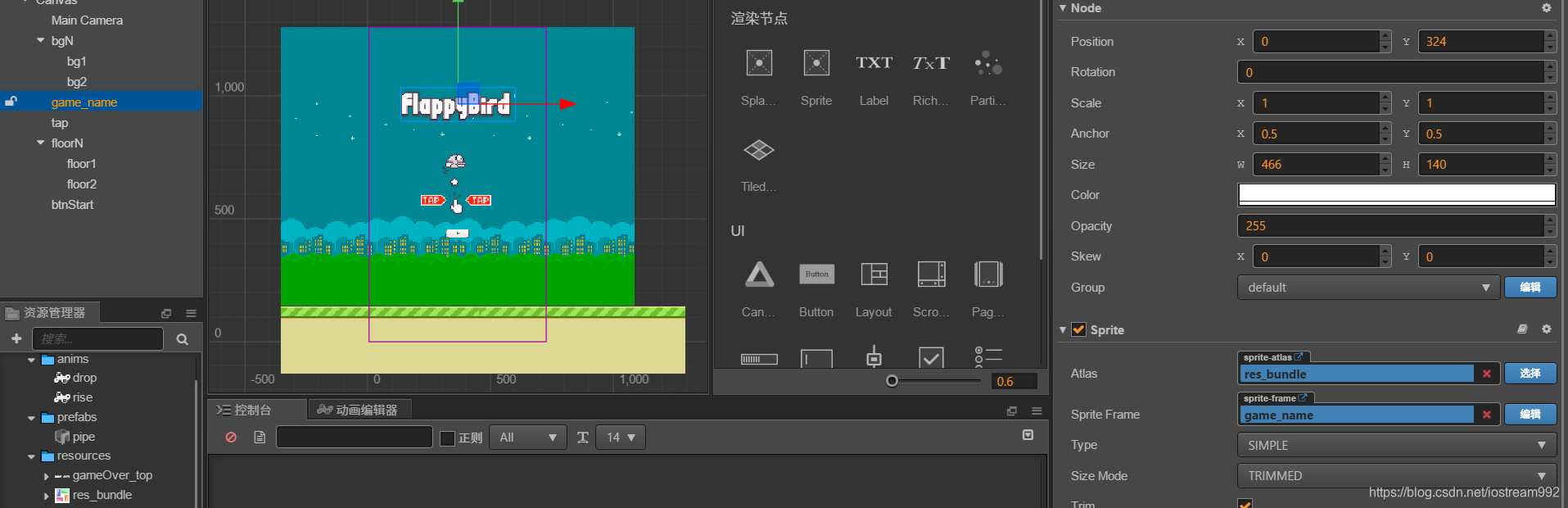Open the console log file icon
Screen dimensions: 1568x508
coord(260,438)
